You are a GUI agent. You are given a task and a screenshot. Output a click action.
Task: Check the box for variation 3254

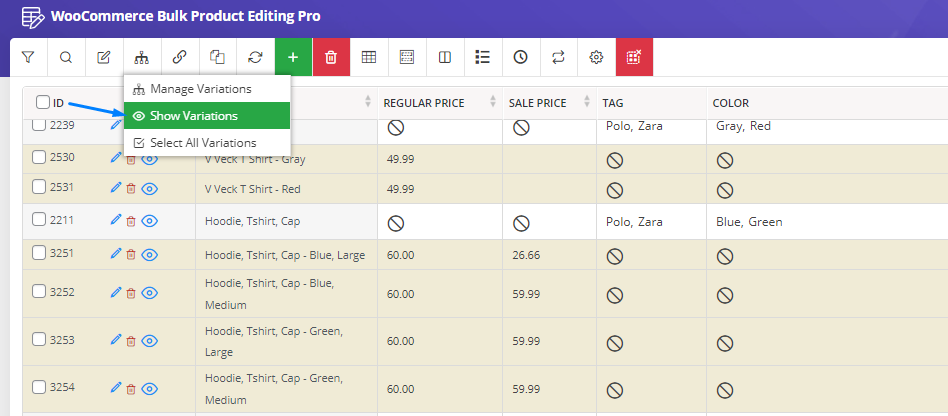pos(39,386)
